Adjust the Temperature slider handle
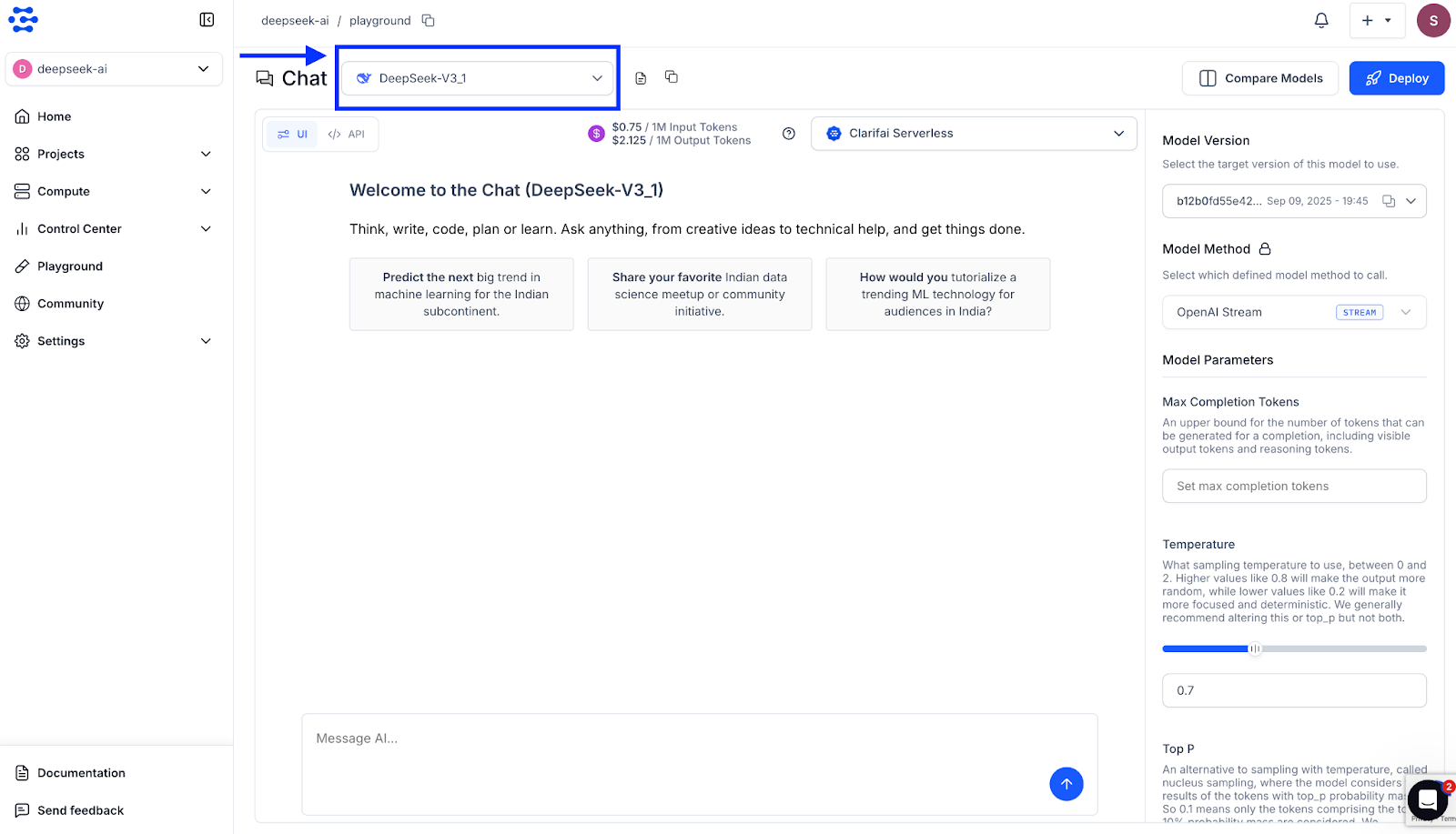 pyautogui.click(x=1255, y=648)
